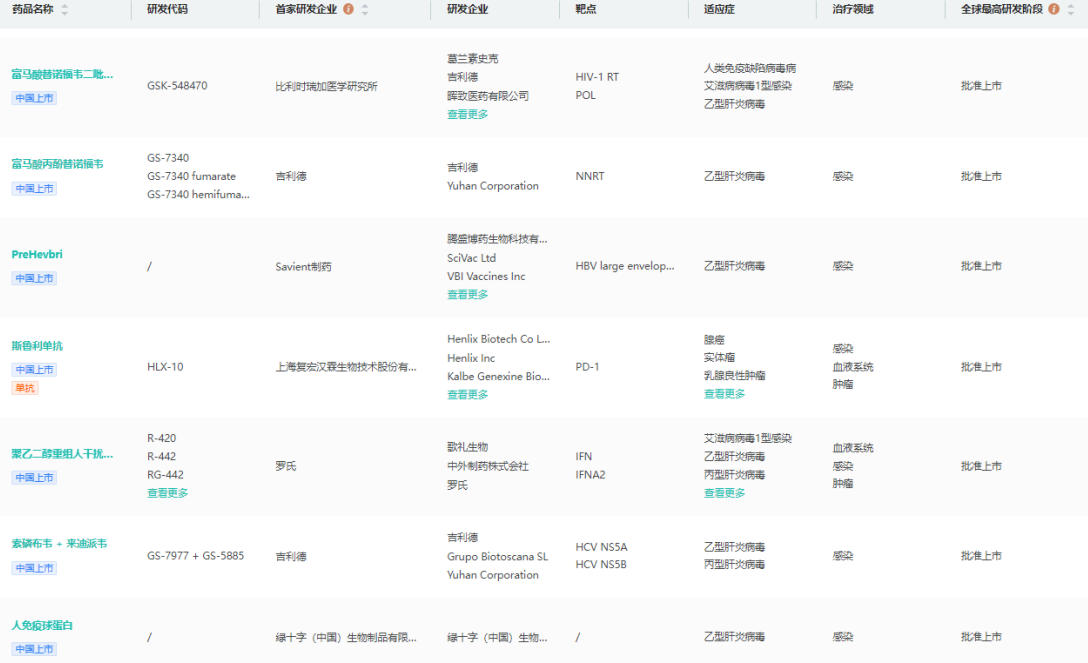Image resolution: width=1088 pixels, height=663 pixels.
Task: Click the 中国上市 tag under 富马酸丙酚替诺福韦
Action: click(34, 189)
